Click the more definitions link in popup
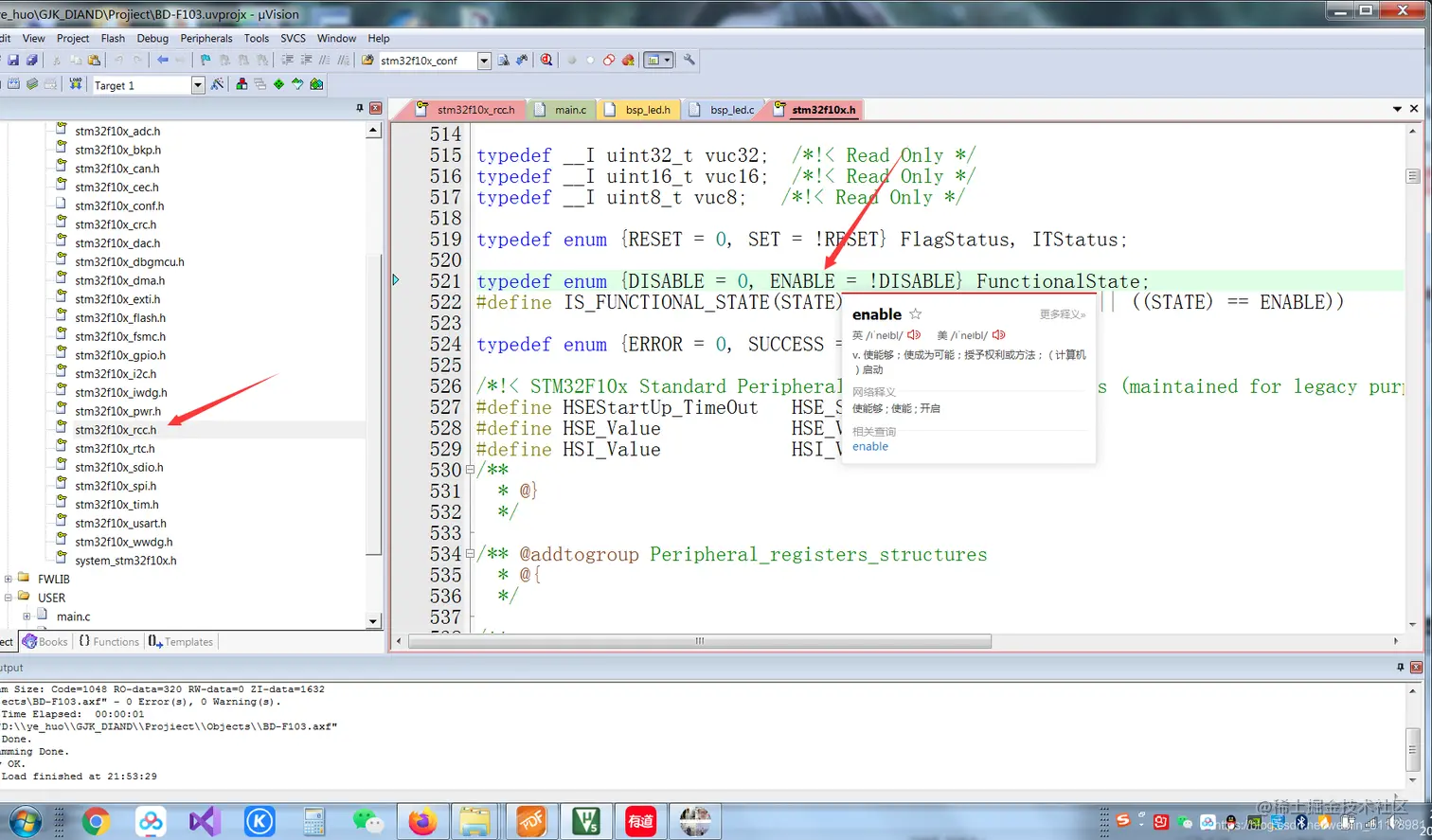Screen dimensions: 1432x840 pyautogui.click(x=1063, y=314)
